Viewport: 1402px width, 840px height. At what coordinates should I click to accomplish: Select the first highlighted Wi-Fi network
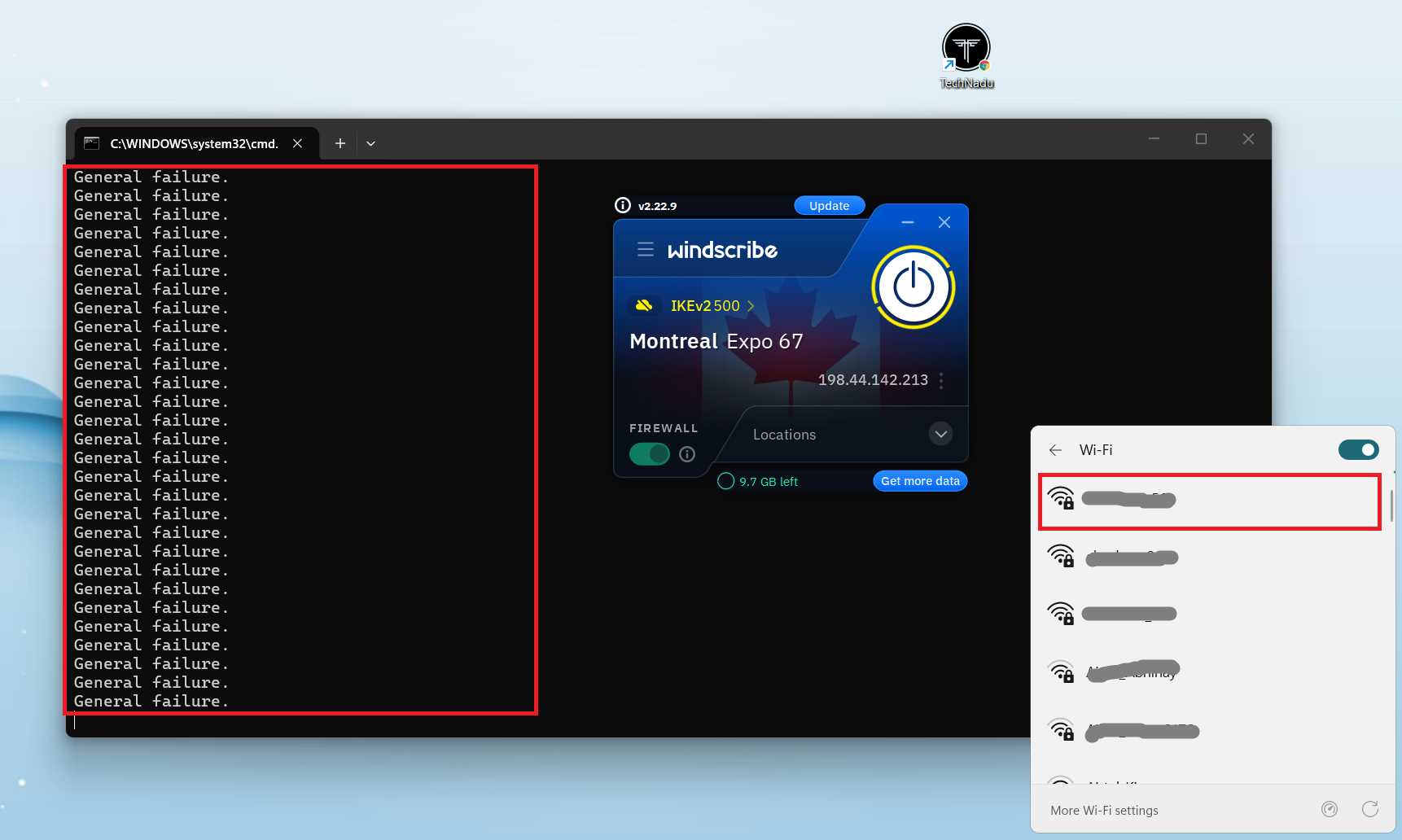1210,501
